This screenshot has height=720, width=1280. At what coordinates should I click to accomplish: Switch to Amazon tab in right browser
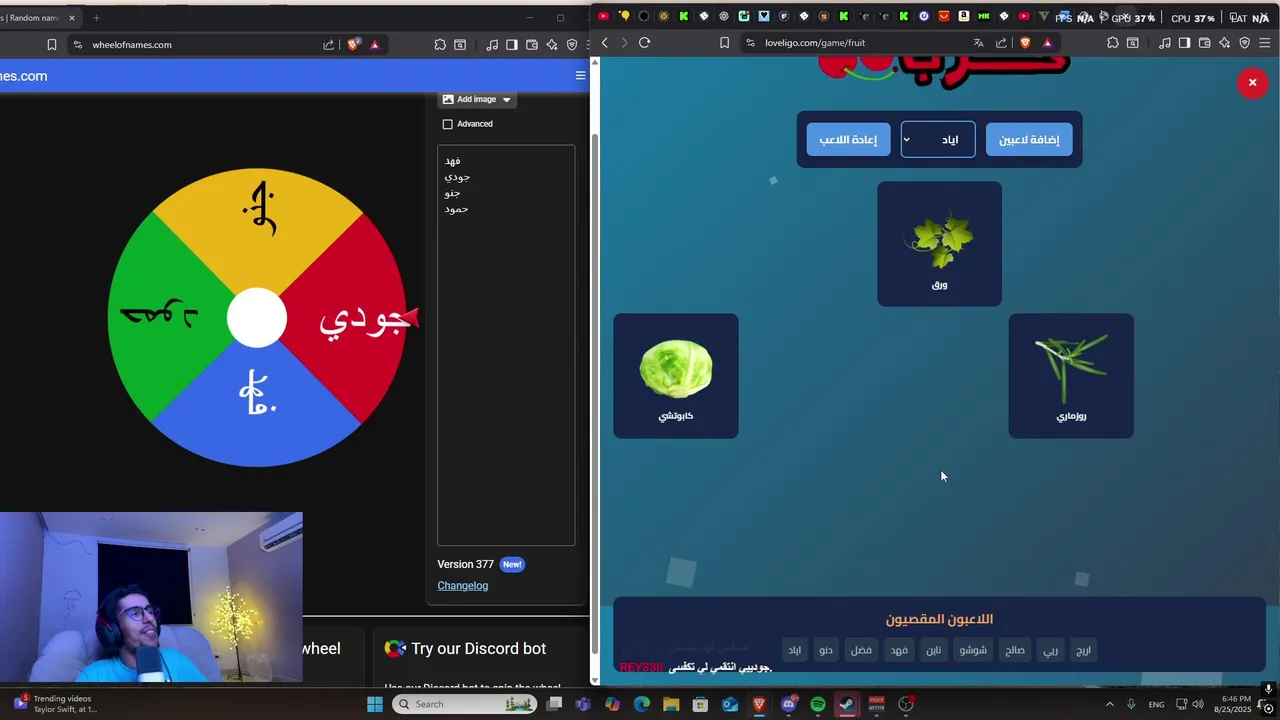coord(964,16)
